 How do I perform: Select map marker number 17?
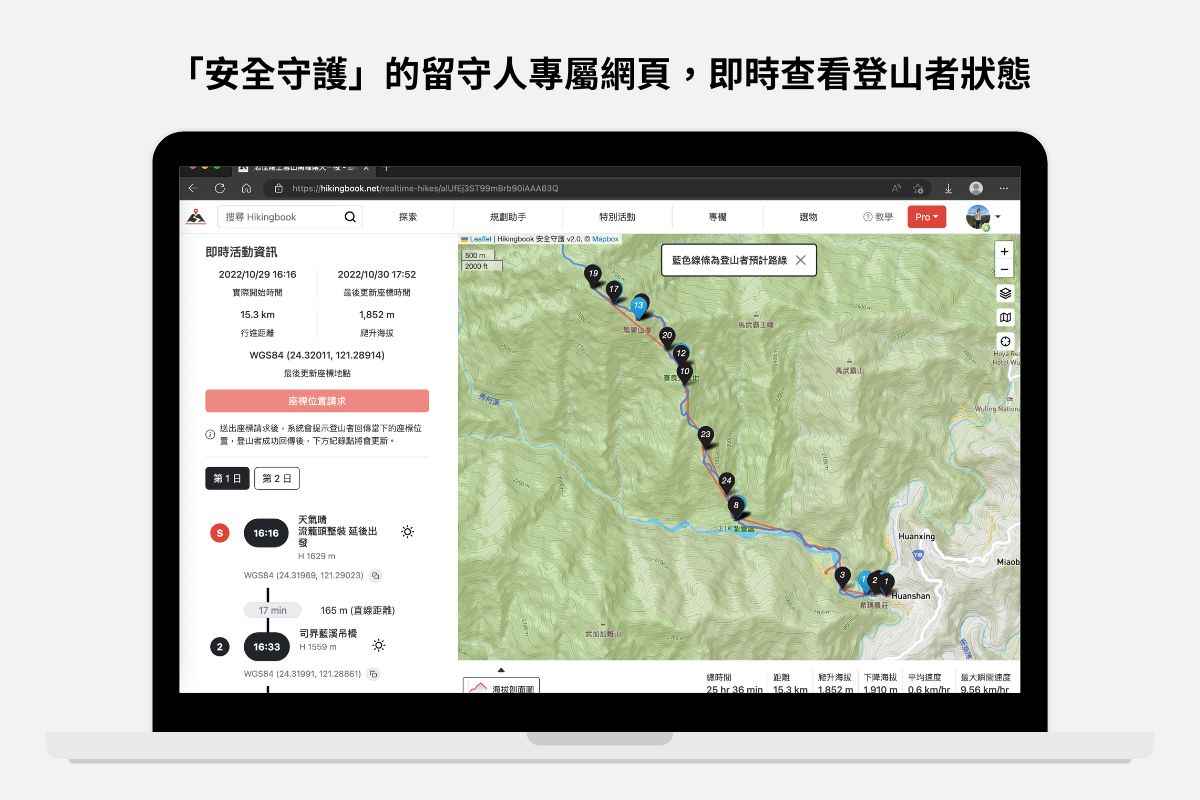coord(614,291)
